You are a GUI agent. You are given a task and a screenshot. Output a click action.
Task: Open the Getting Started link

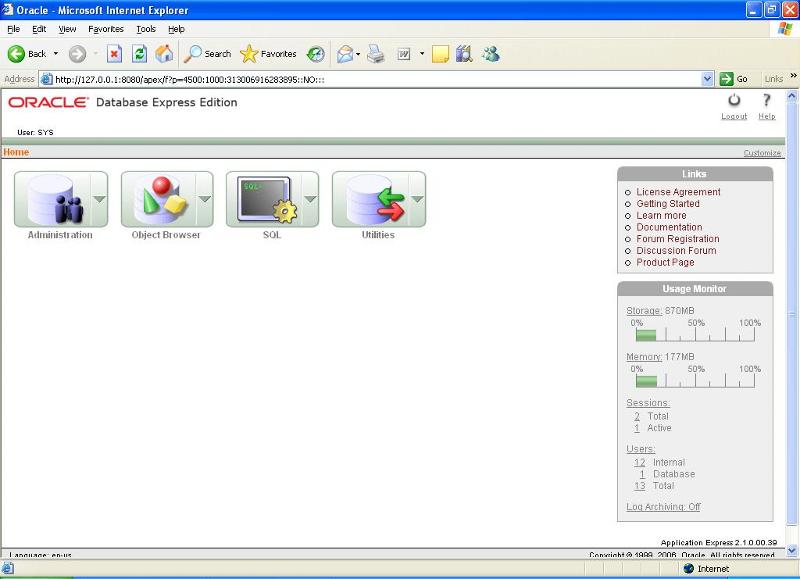click(x=667, y=204)
